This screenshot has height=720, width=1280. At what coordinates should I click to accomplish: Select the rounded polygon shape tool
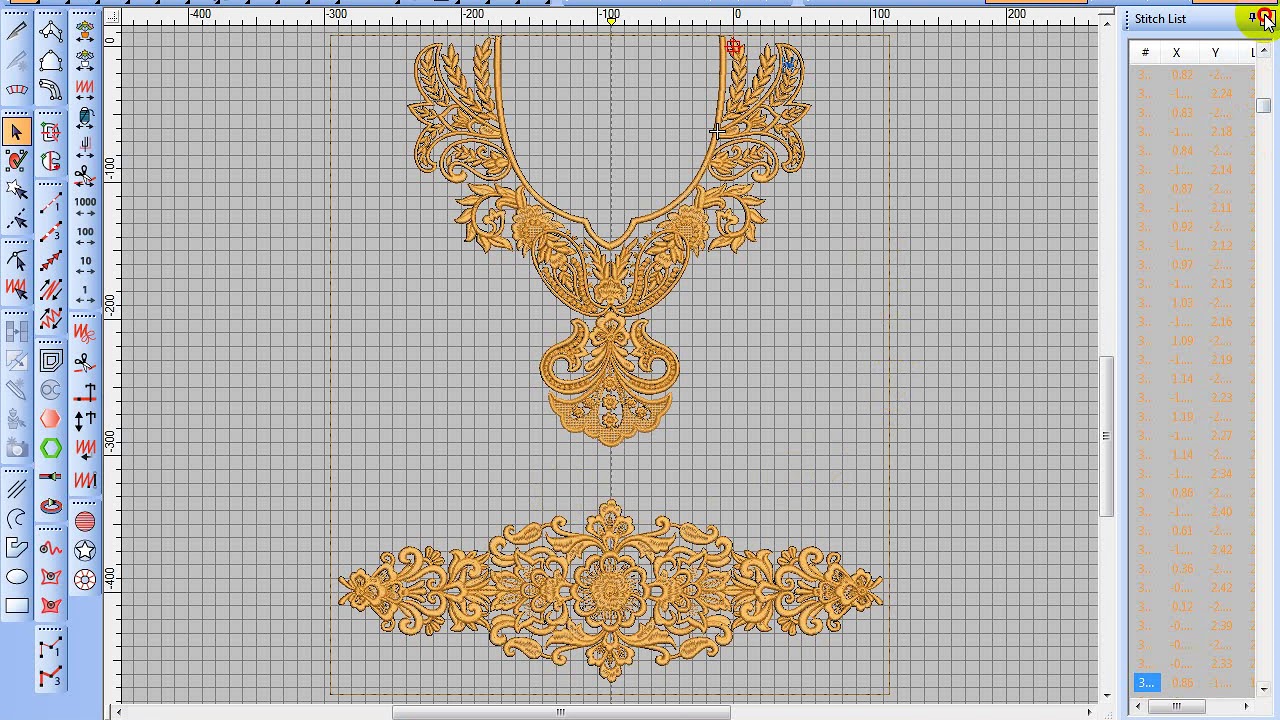pyautogui.click(x=51, y=61)
